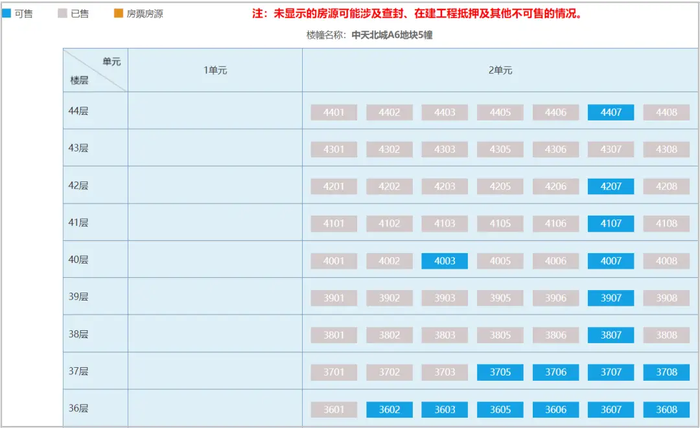Viewport: 700px width, 428px height.
Task: Select available unit 3606
Action: click(x=555, y=410)
